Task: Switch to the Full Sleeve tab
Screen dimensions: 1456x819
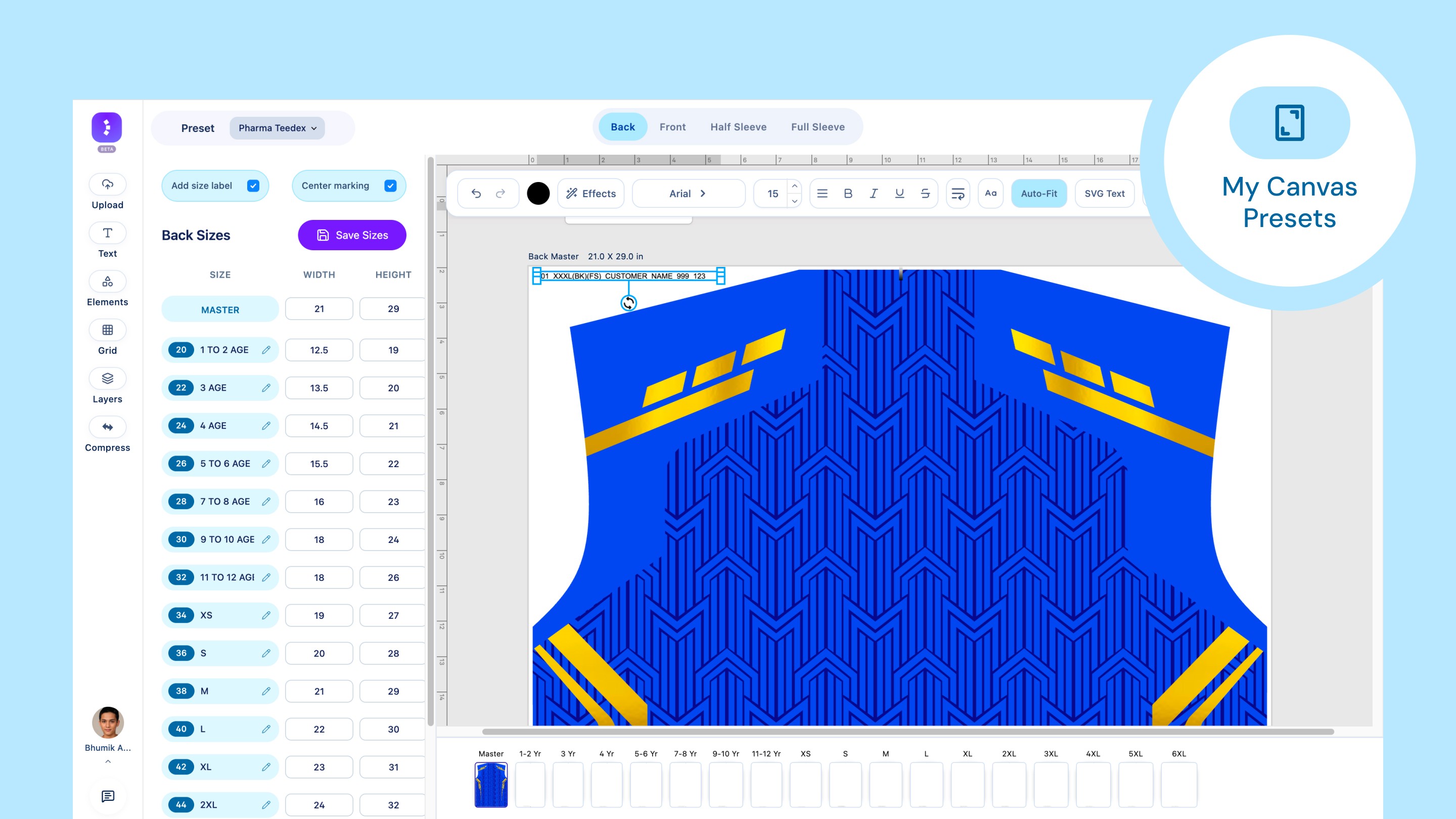Action: (818, 127)
